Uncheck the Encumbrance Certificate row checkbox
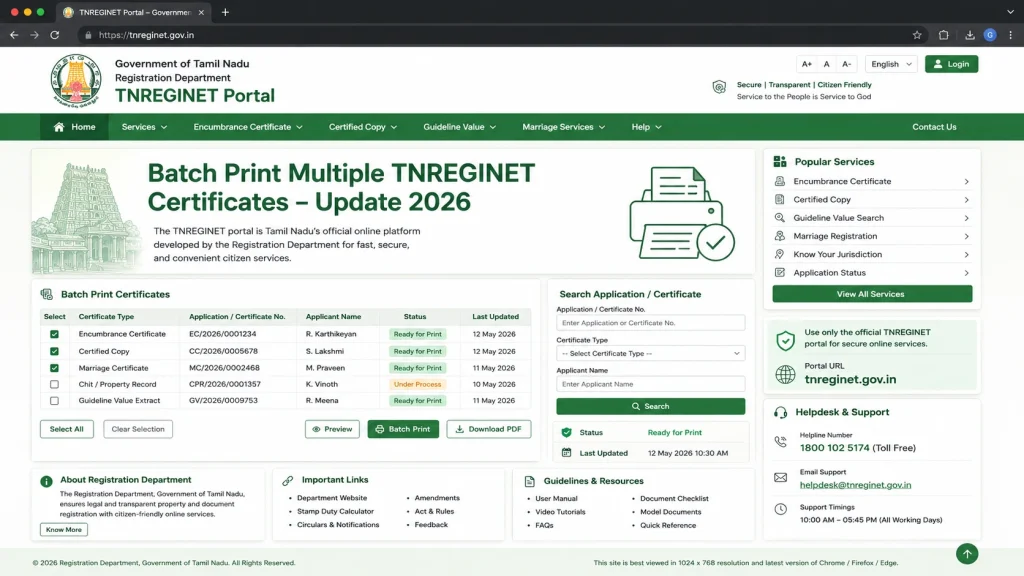Viewport: 1024px width, 576px height. click(54, 334)
